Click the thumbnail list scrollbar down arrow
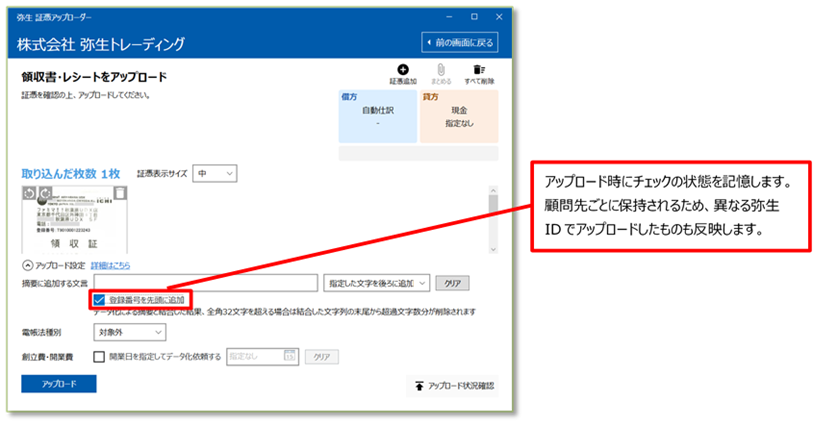Screen dimensions: 813x426 point(493,249)
